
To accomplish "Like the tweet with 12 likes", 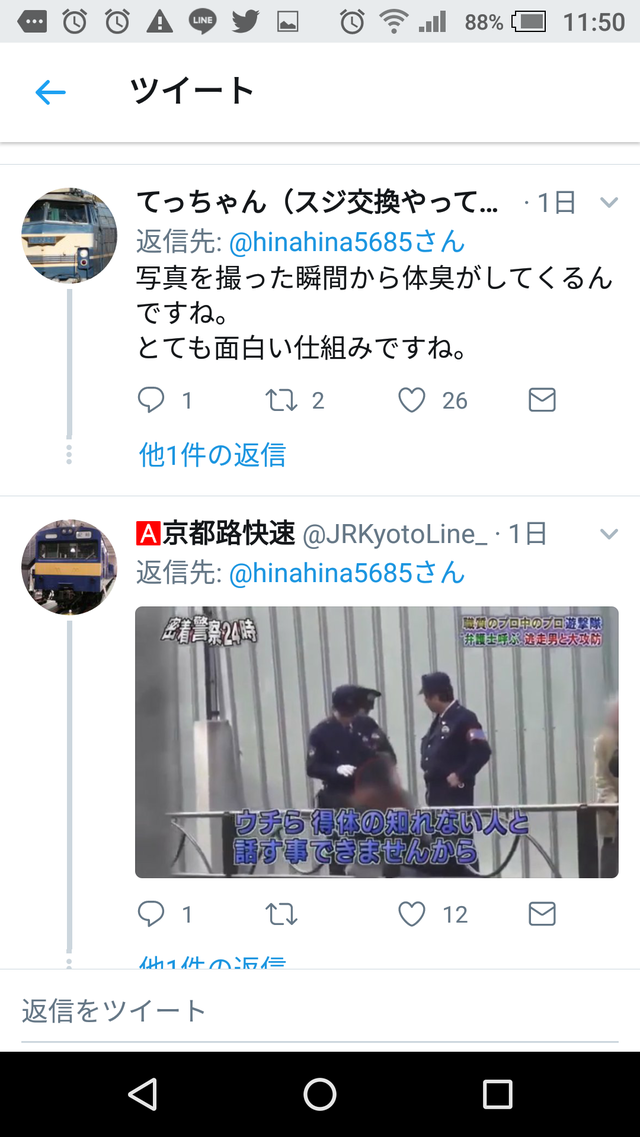I will (x=412, y=914).
